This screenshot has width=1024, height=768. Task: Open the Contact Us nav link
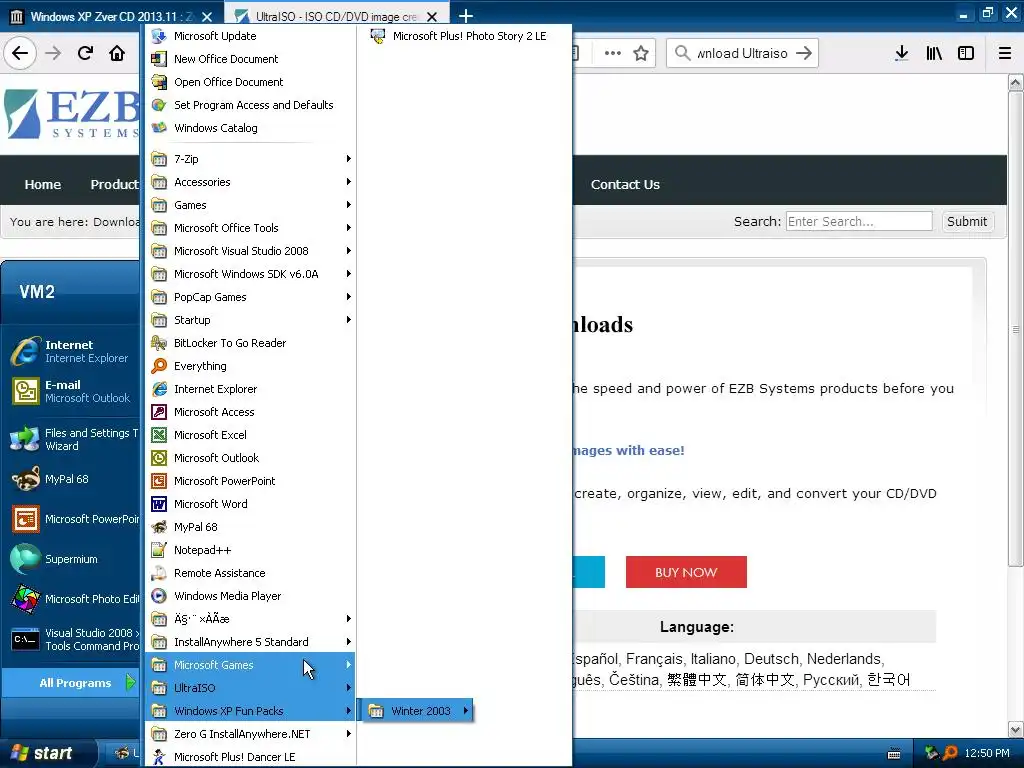(625, 185)
